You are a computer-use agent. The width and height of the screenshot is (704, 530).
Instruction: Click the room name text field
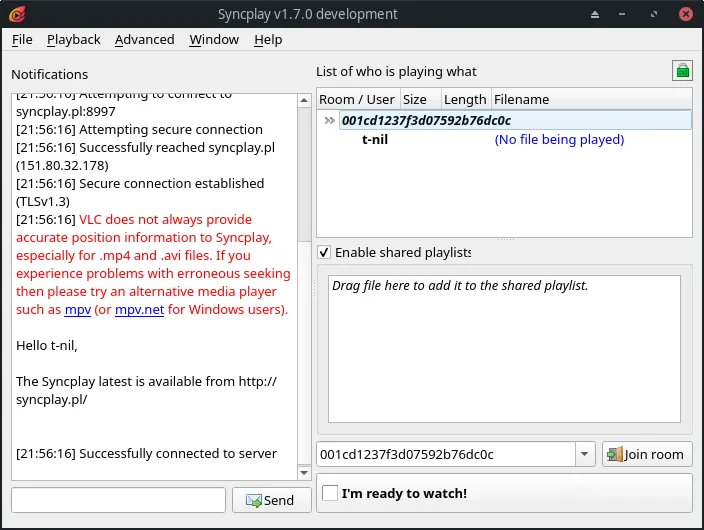click(x=446, y=454)
